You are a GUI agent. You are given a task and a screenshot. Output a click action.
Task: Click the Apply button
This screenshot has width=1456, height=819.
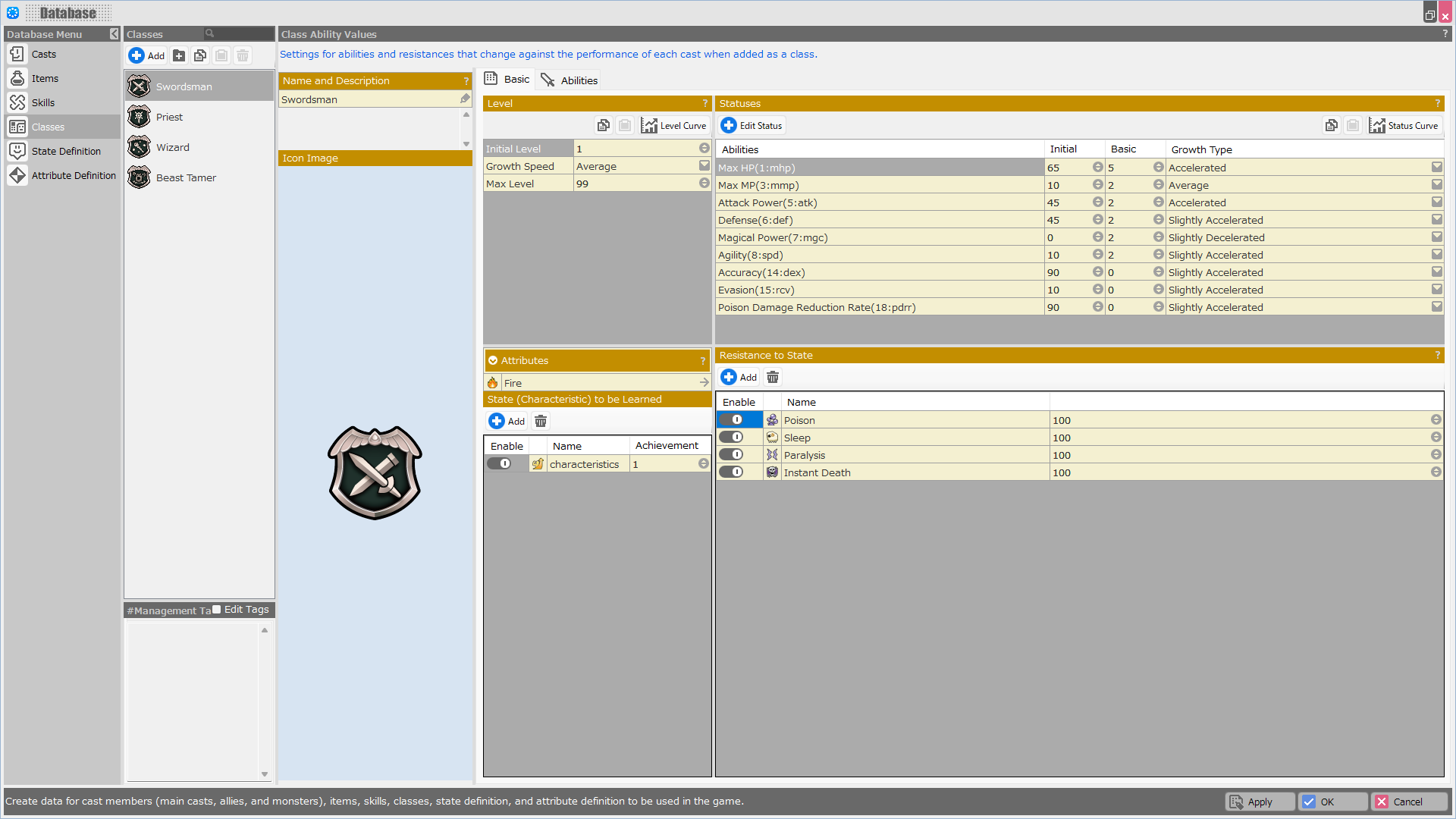pos(1260,802)
